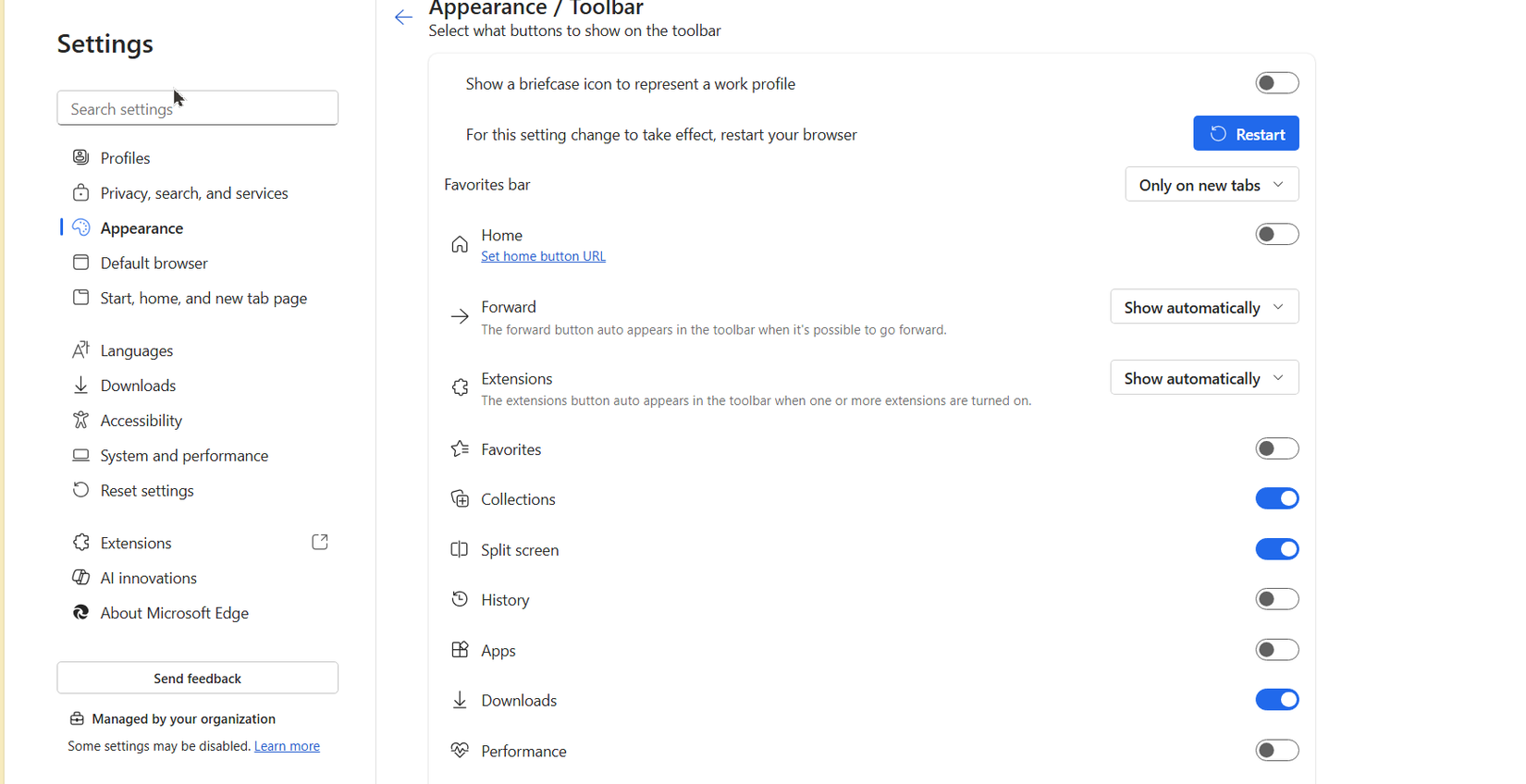The height and width of the screenshot is (784, 1526).
Task: Select the Downloads arrow icon in sidebar
Action: pyautogui.click(x=80, y=385)
